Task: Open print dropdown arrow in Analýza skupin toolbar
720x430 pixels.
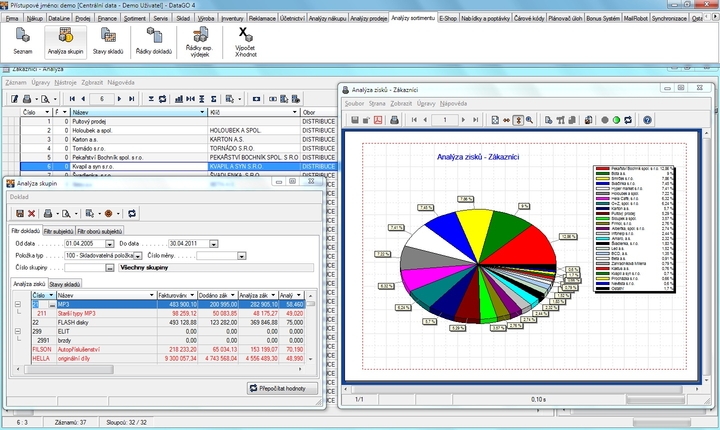Action: 57,214
